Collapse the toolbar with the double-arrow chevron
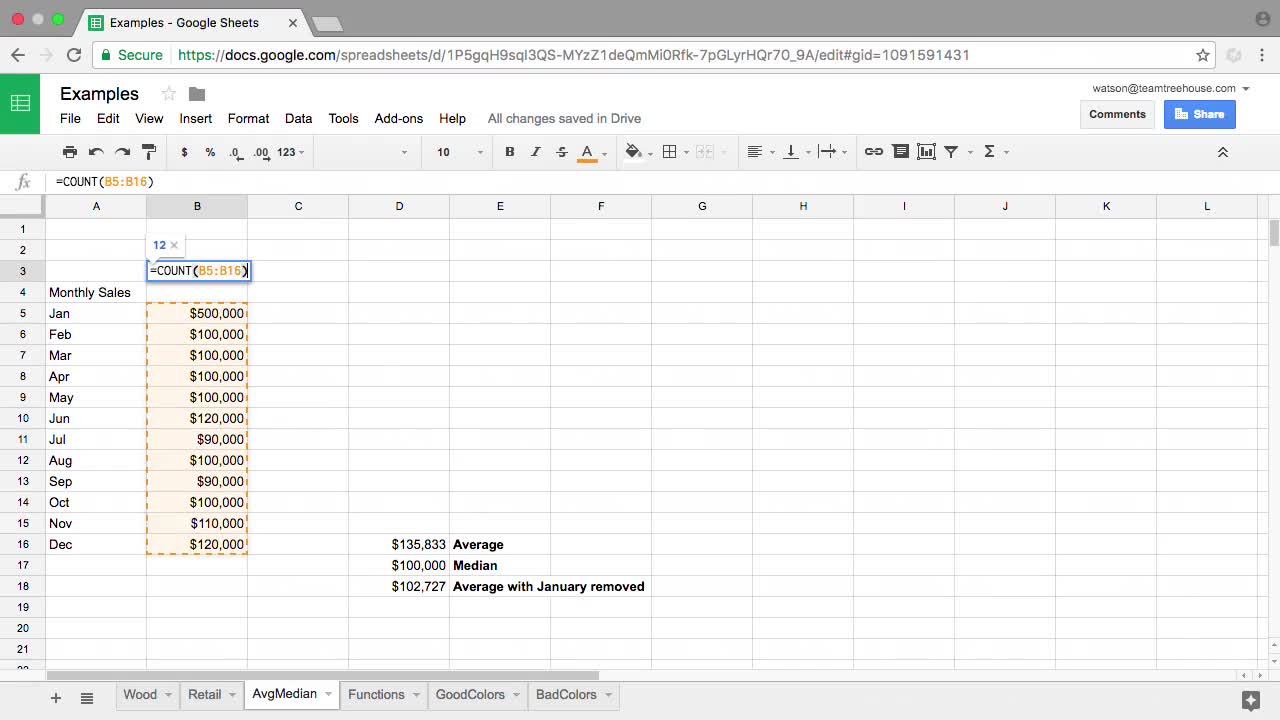1280x720 pixels. 1222,152
